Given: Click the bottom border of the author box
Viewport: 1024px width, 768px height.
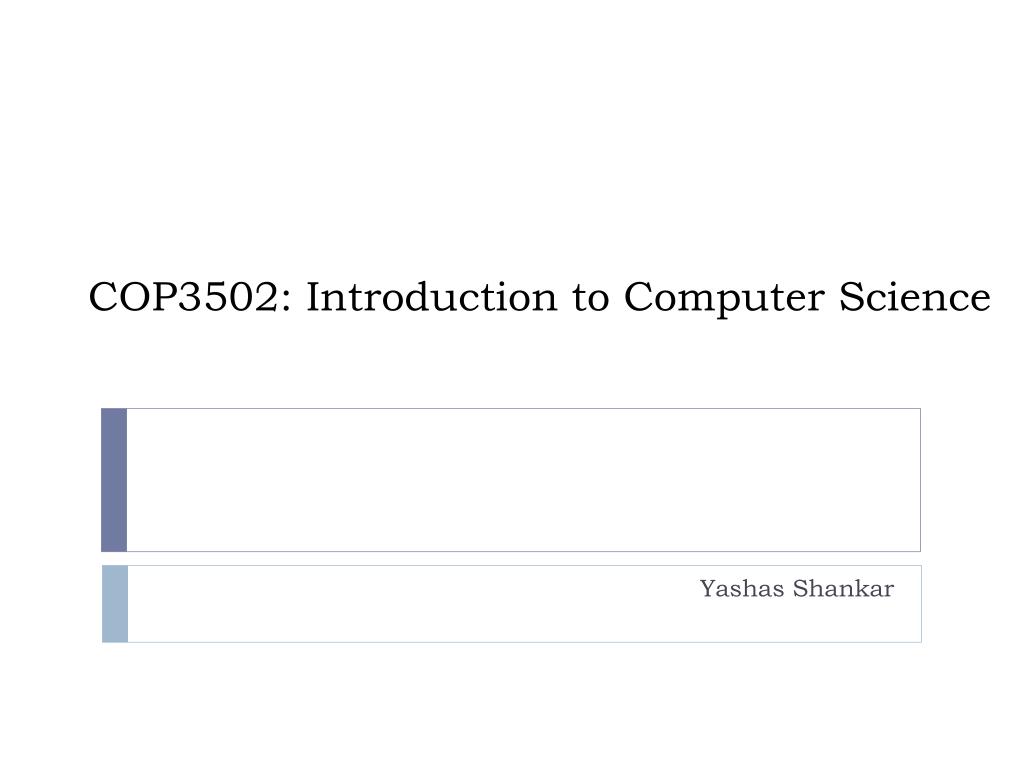Looking at the screenshot, I should (524, 642).
